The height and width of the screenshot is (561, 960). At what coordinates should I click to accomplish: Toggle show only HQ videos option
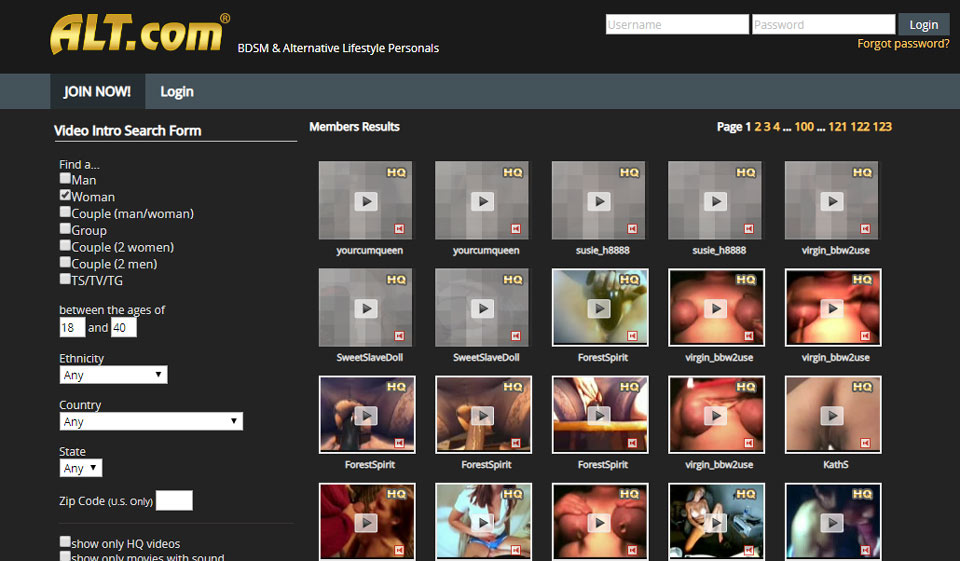(x=65, y=542)
